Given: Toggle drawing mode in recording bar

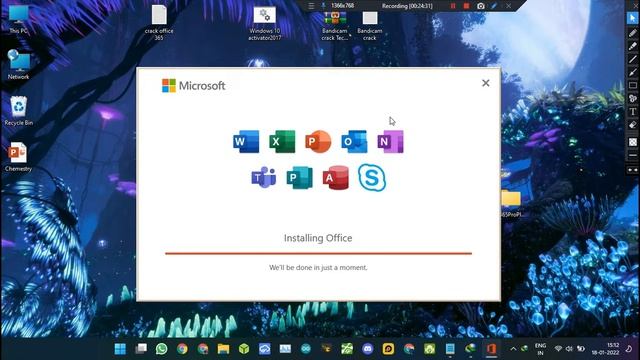Looking at the screenshot, I should [x=494, y=6].
